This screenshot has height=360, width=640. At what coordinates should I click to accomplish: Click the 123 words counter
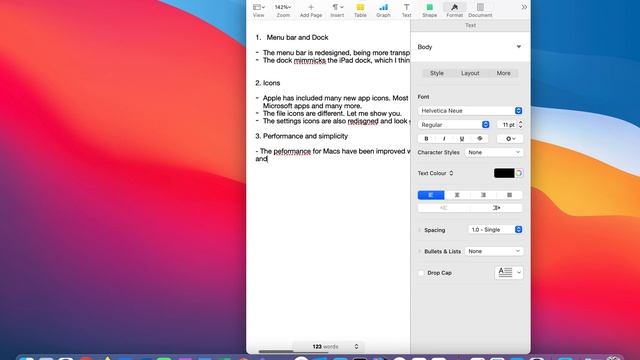click(325, 347)
